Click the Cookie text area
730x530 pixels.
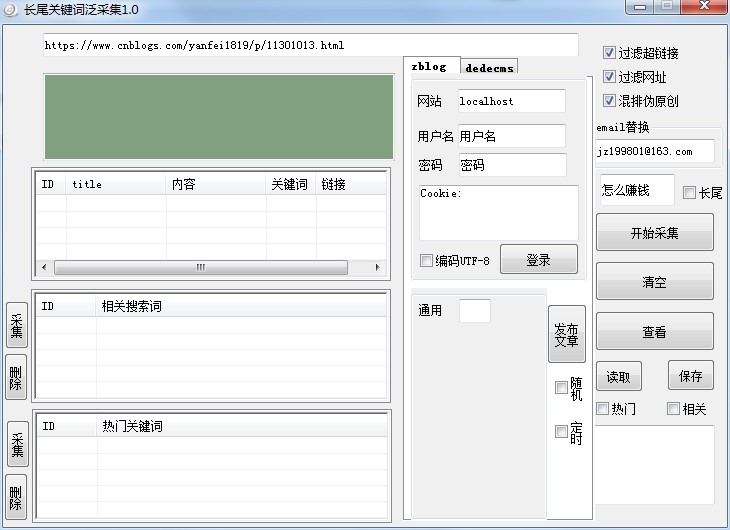click(x=499, y=213)
